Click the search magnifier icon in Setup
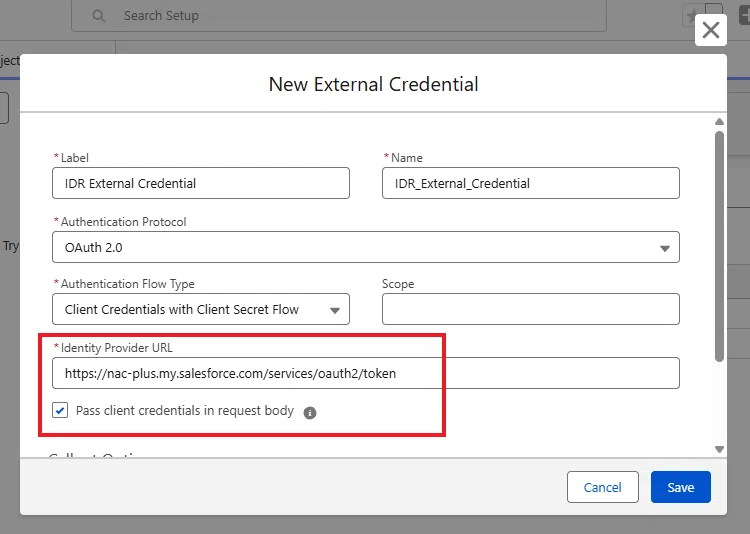The width and height of the screenshot is (750, 534). click(99, 16)
